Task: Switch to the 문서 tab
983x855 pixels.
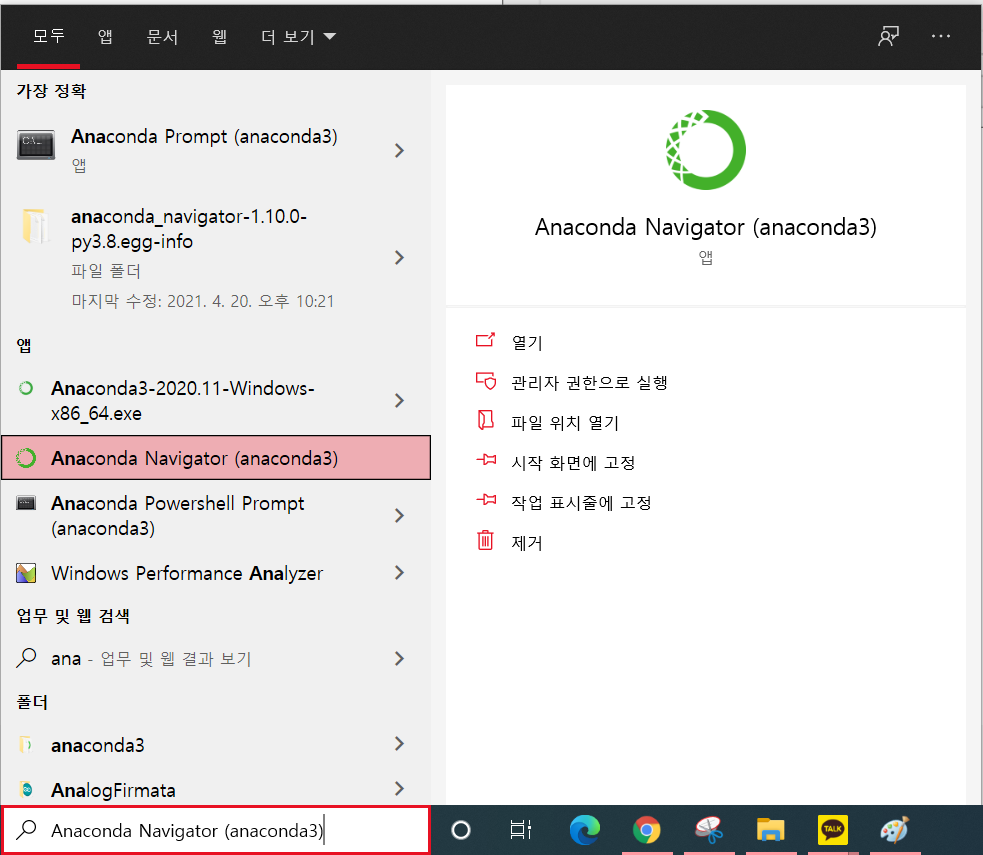Action: pos(162,36)
